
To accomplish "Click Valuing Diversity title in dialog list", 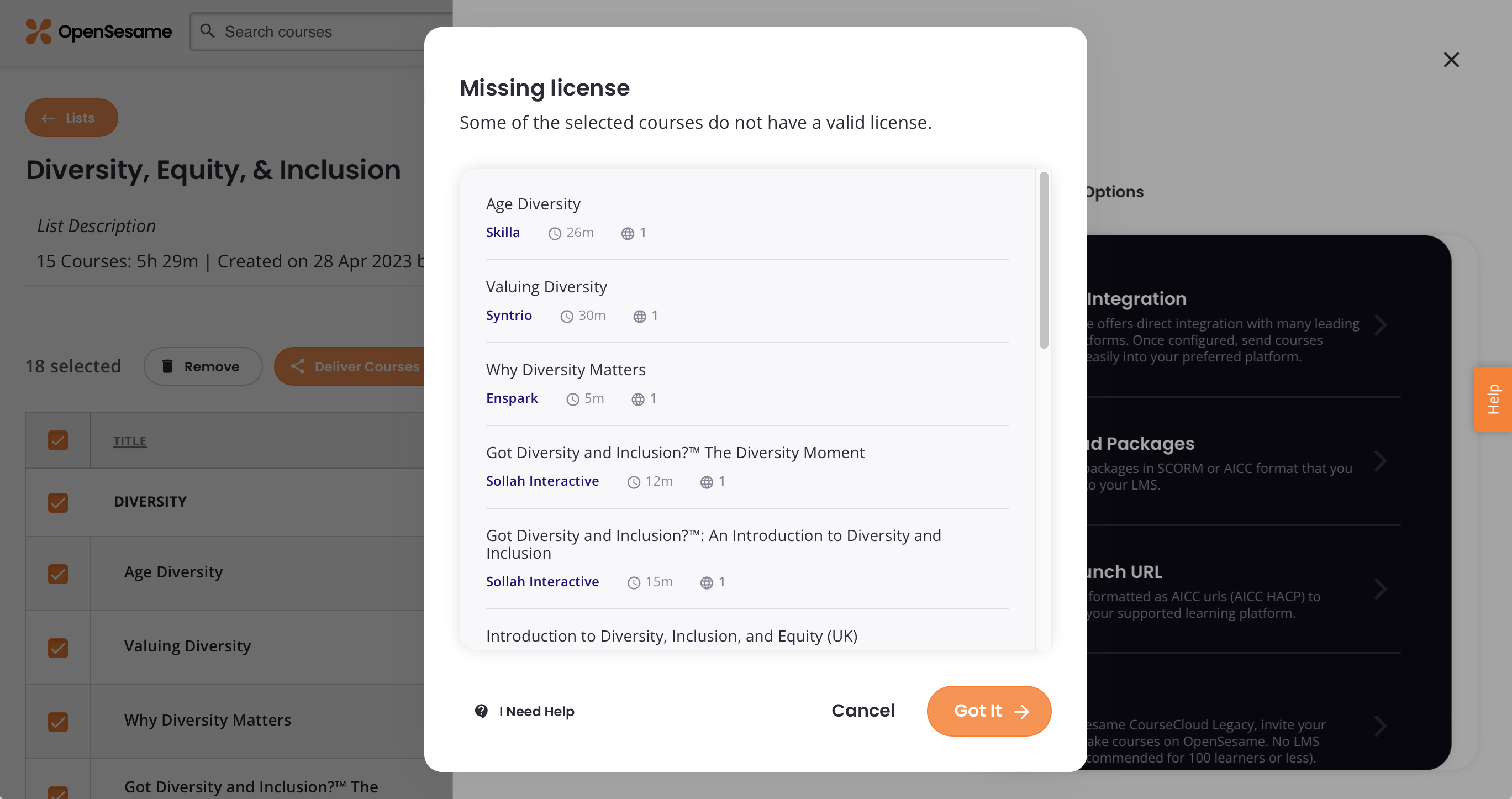I will coord(546,286).
